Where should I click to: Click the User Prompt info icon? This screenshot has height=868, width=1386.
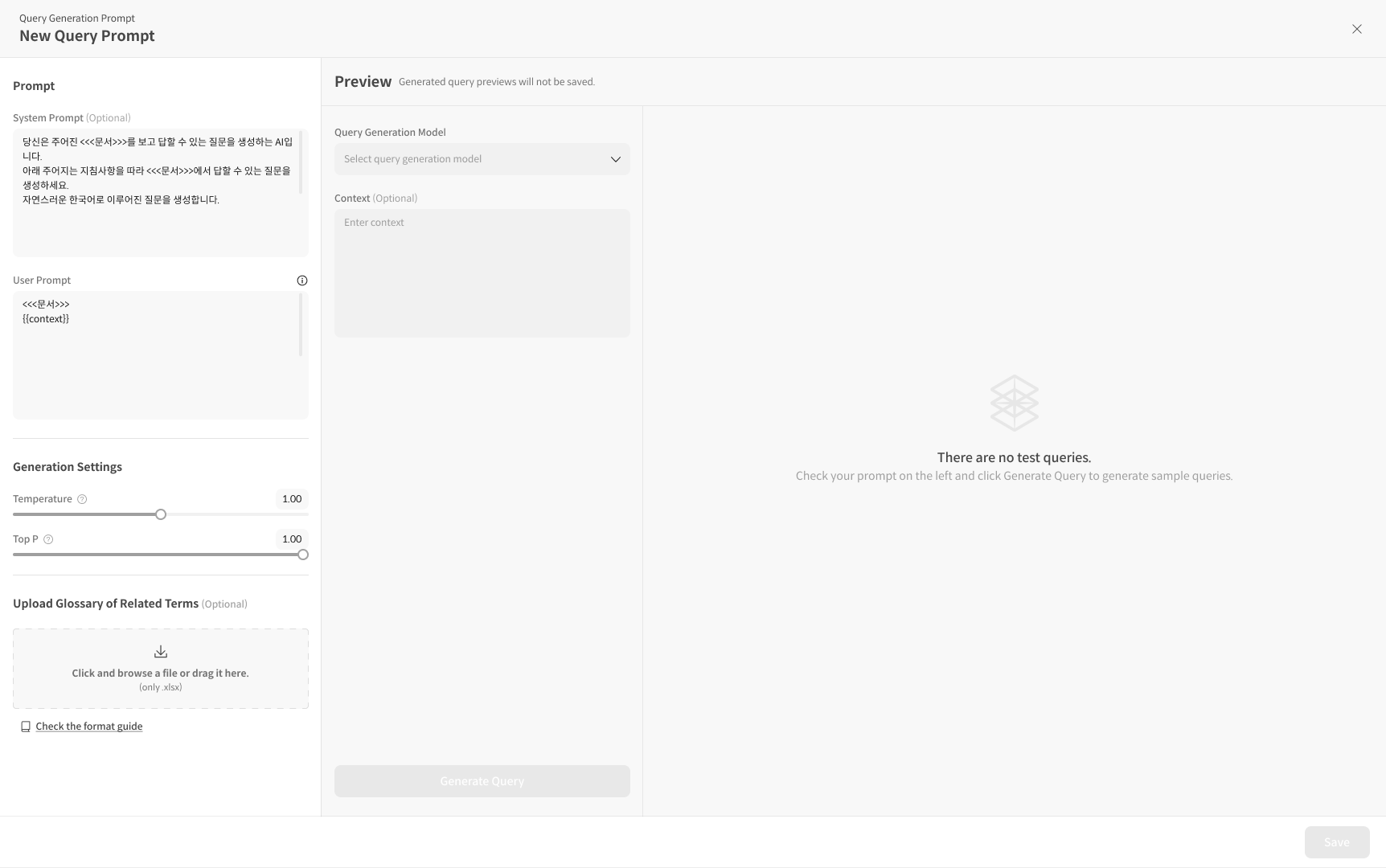pos(302,280)
